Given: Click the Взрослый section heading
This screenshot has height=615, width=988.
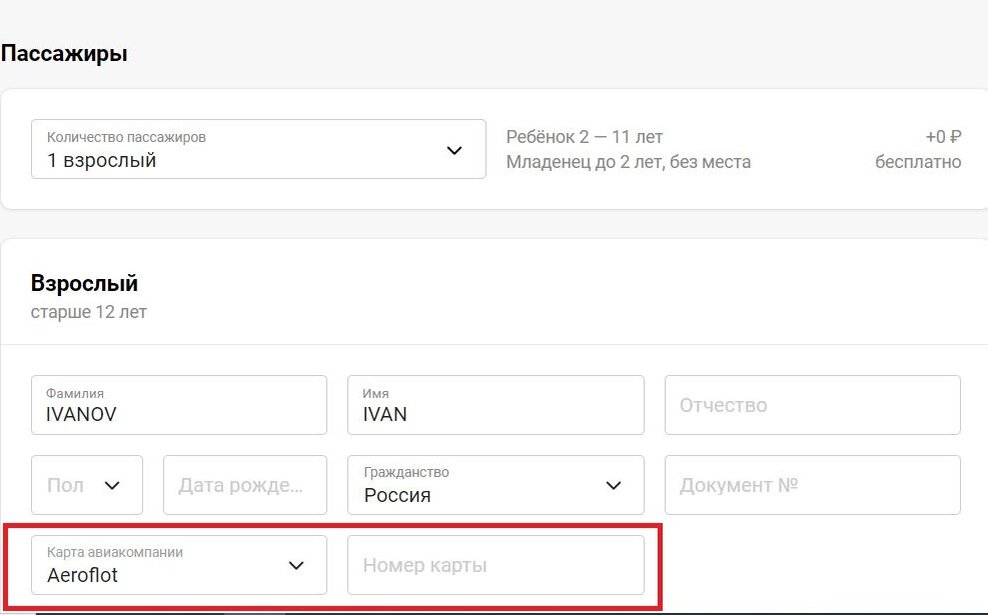Looking at the screenshot, I should point(84,284).
